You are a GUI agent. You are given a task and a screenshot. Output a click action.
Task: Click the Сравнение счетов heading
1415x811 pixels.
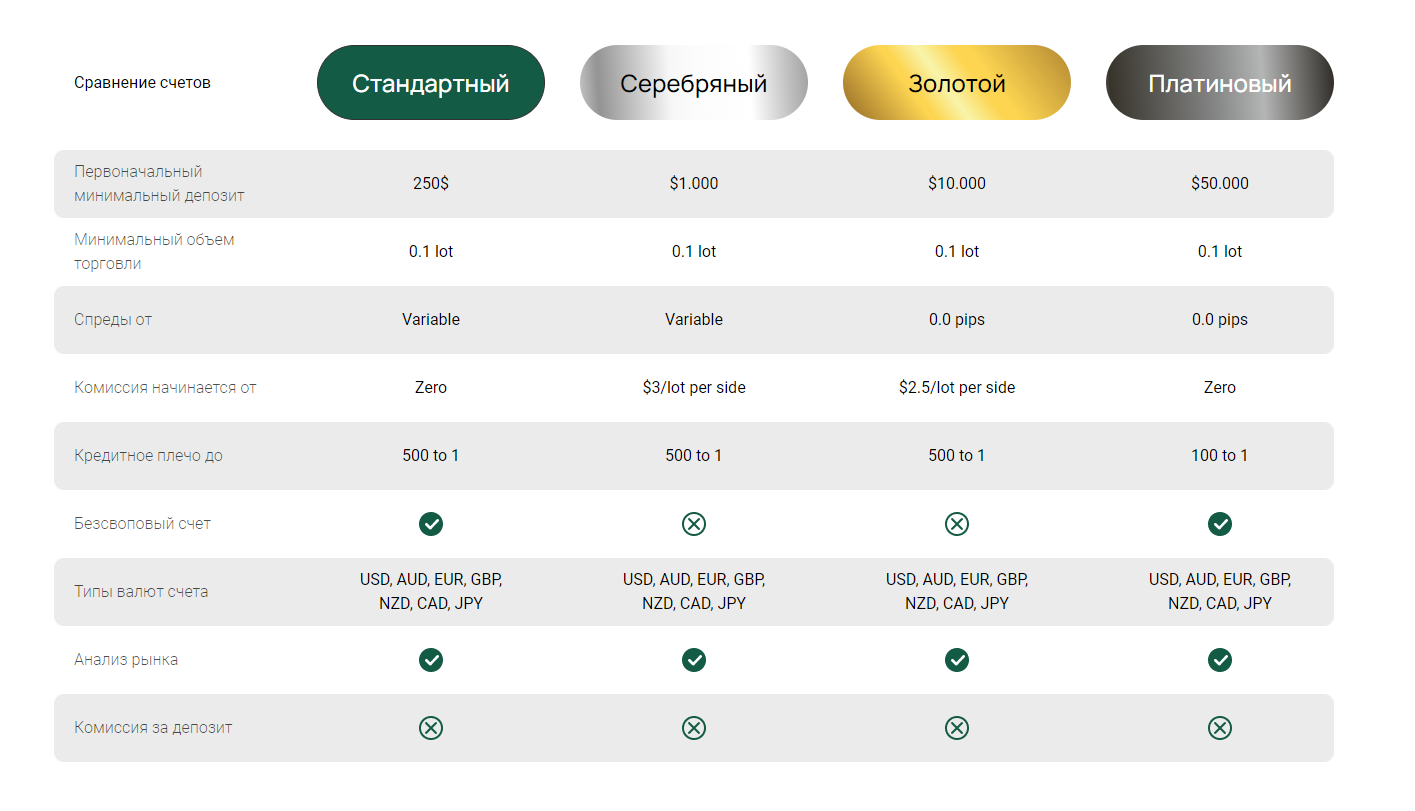click(142, 83)
